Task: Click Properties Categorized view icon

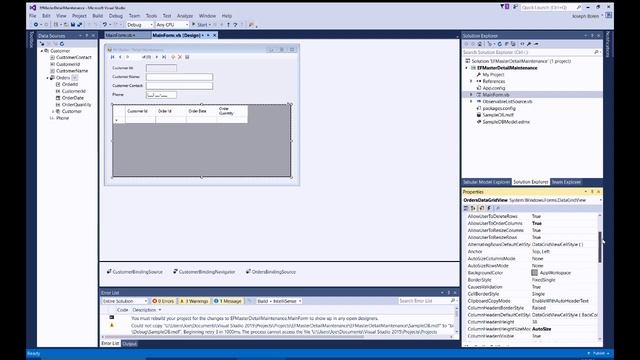Action: click(x=466, y=208)
